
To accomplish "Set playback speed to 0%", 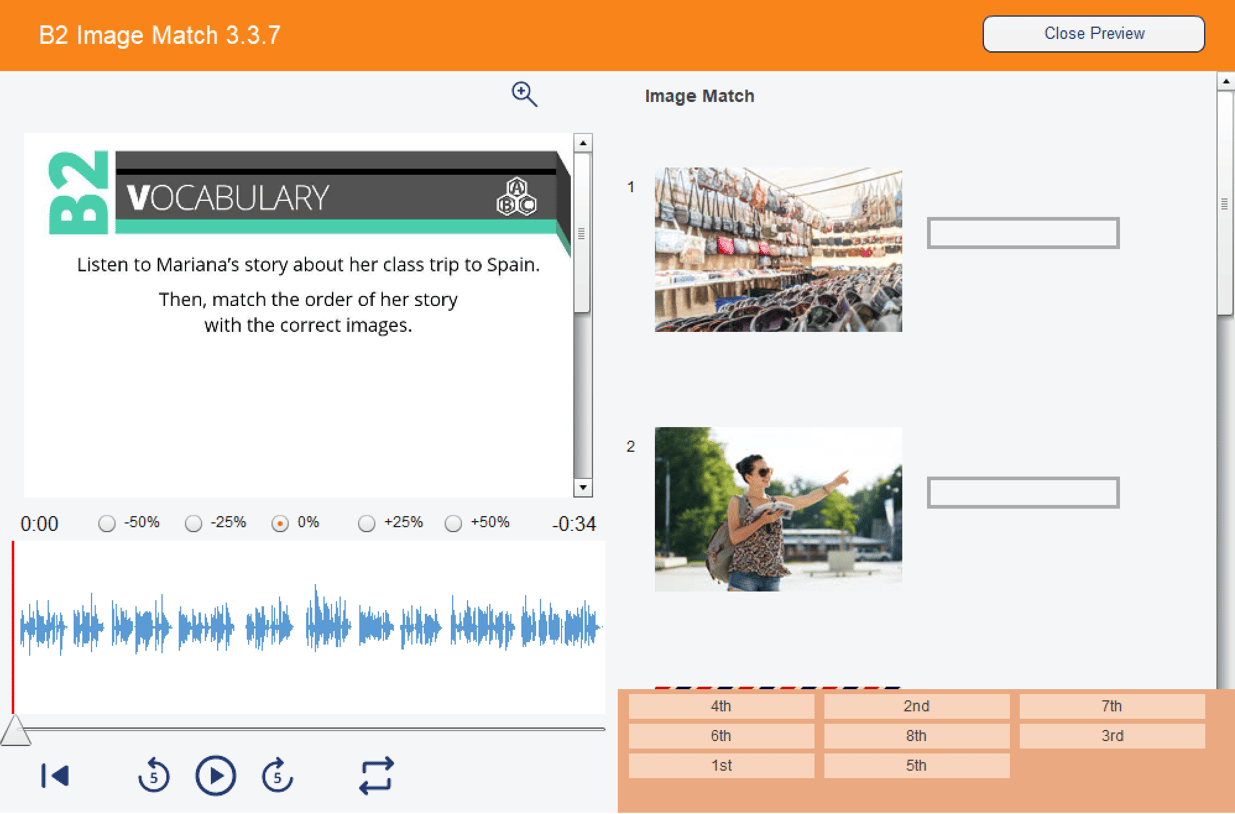I will point(280,522).
